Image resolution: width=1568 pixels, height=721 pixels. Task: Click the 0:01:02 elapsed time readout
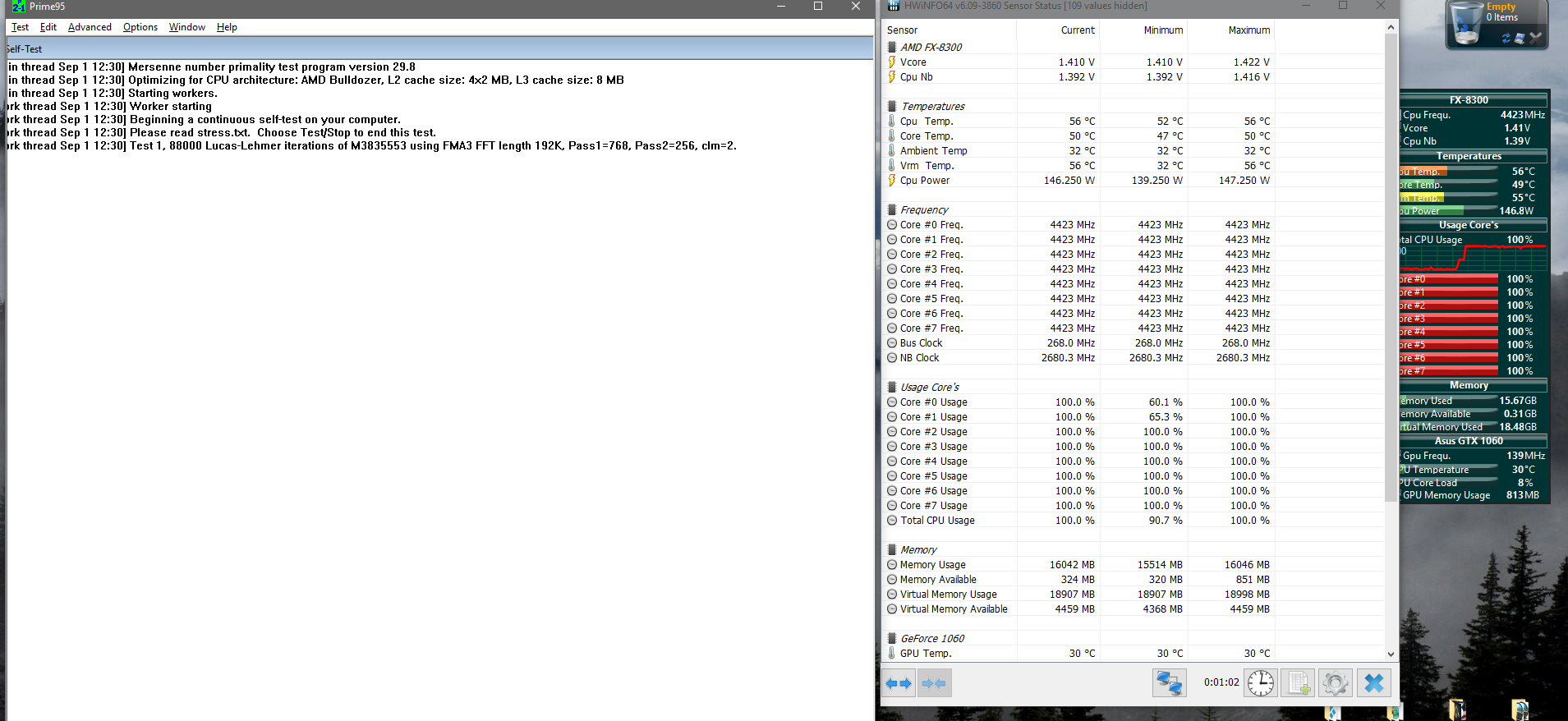[1221, 682]
